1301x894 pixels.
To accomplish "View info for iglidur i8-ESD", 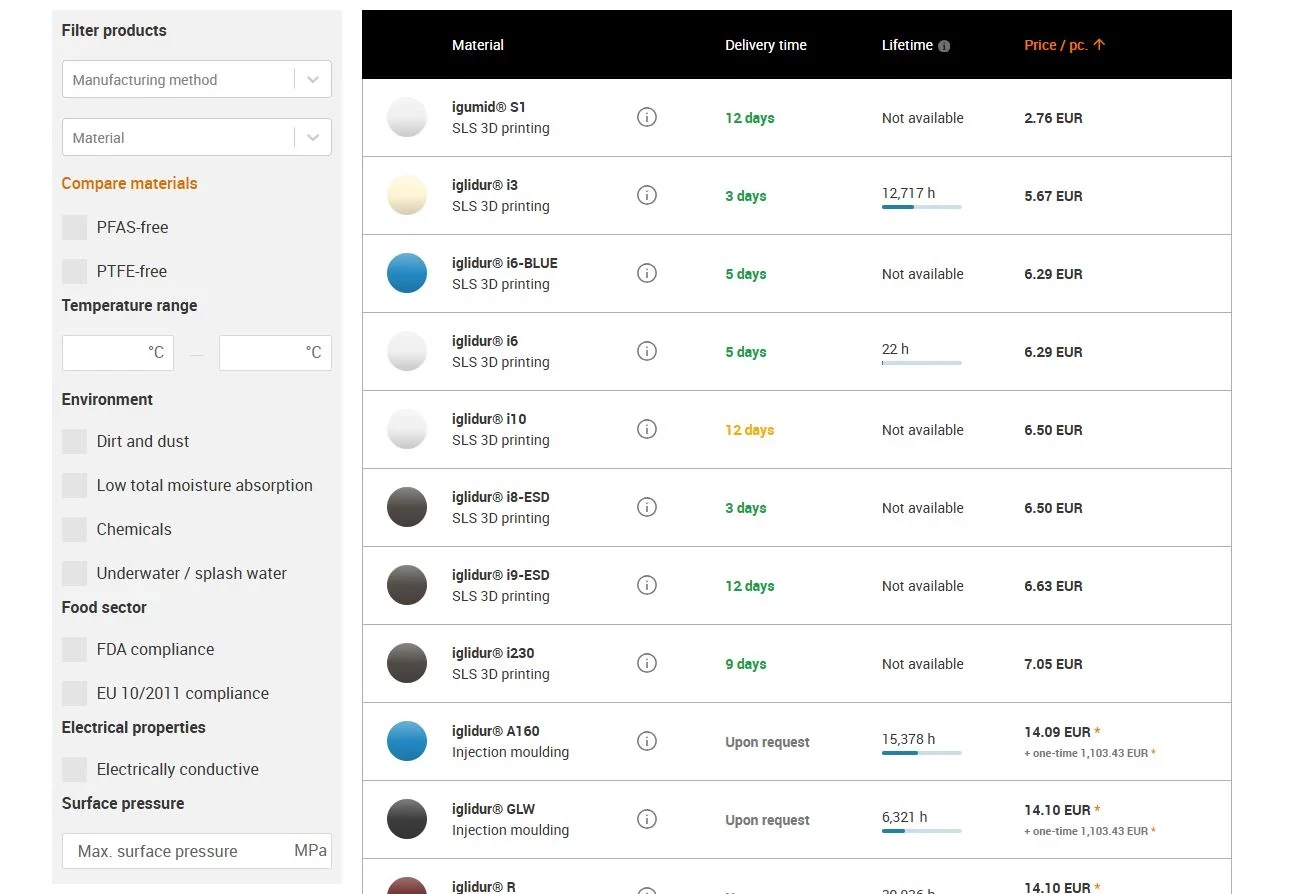I will [x=647, y=508].
